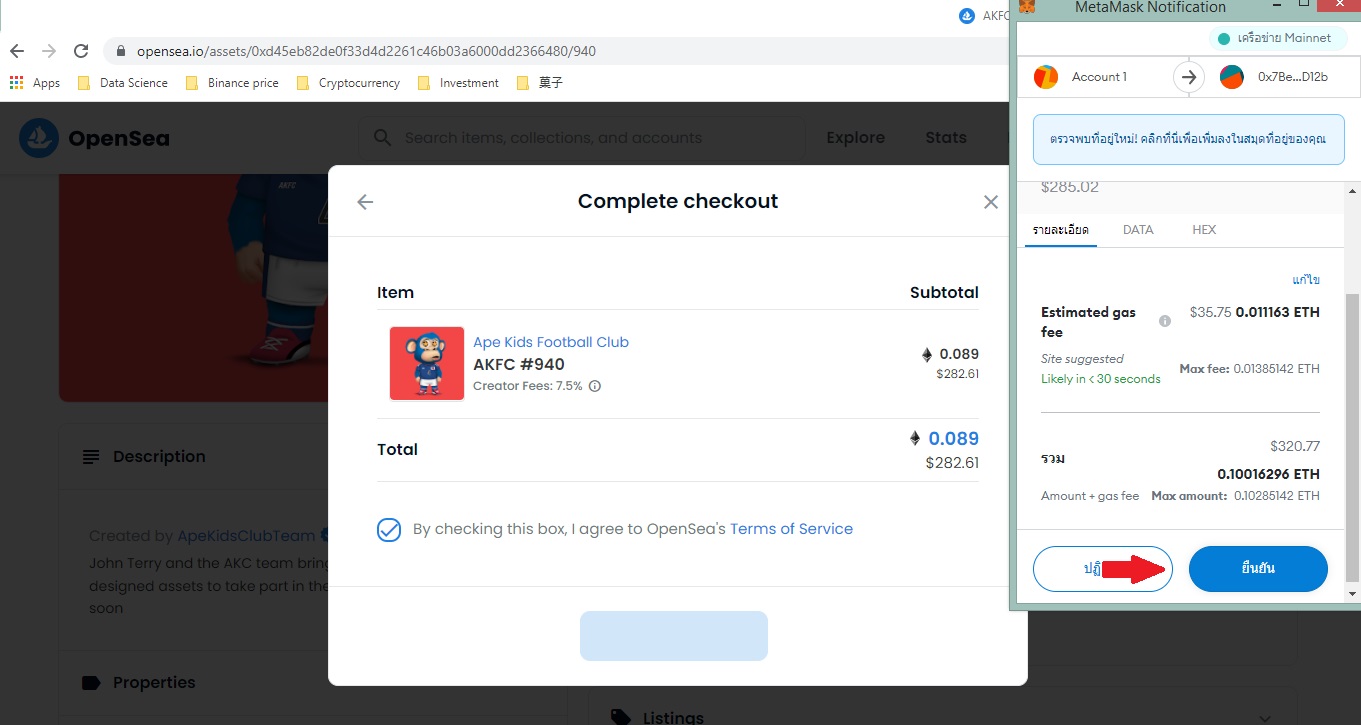Image resolution: width=1361 pixels, height=725 pixels.
Task: Open the Data Science bookmark folder
Action: (x=123, y=83)
